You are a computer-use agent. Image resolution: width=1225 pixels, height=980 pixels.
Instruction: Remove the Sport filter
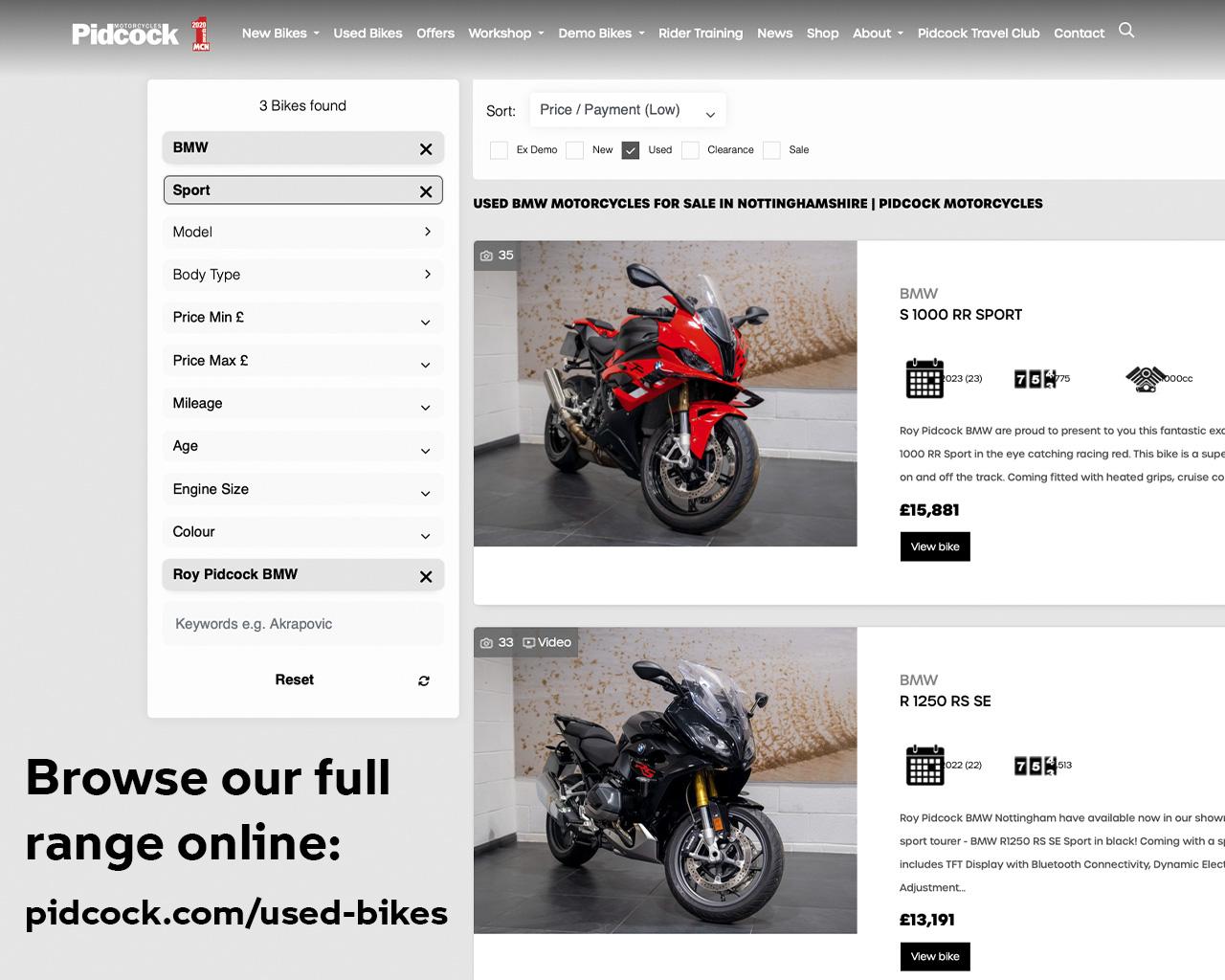426,191
